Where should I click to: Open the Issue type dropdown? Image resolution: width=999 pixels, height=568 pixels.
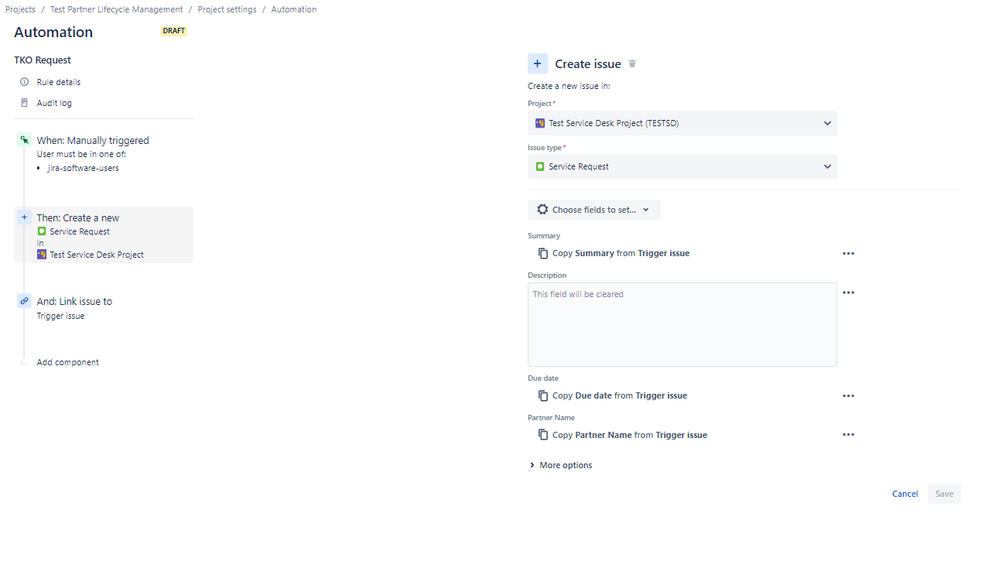pos(682,166)
